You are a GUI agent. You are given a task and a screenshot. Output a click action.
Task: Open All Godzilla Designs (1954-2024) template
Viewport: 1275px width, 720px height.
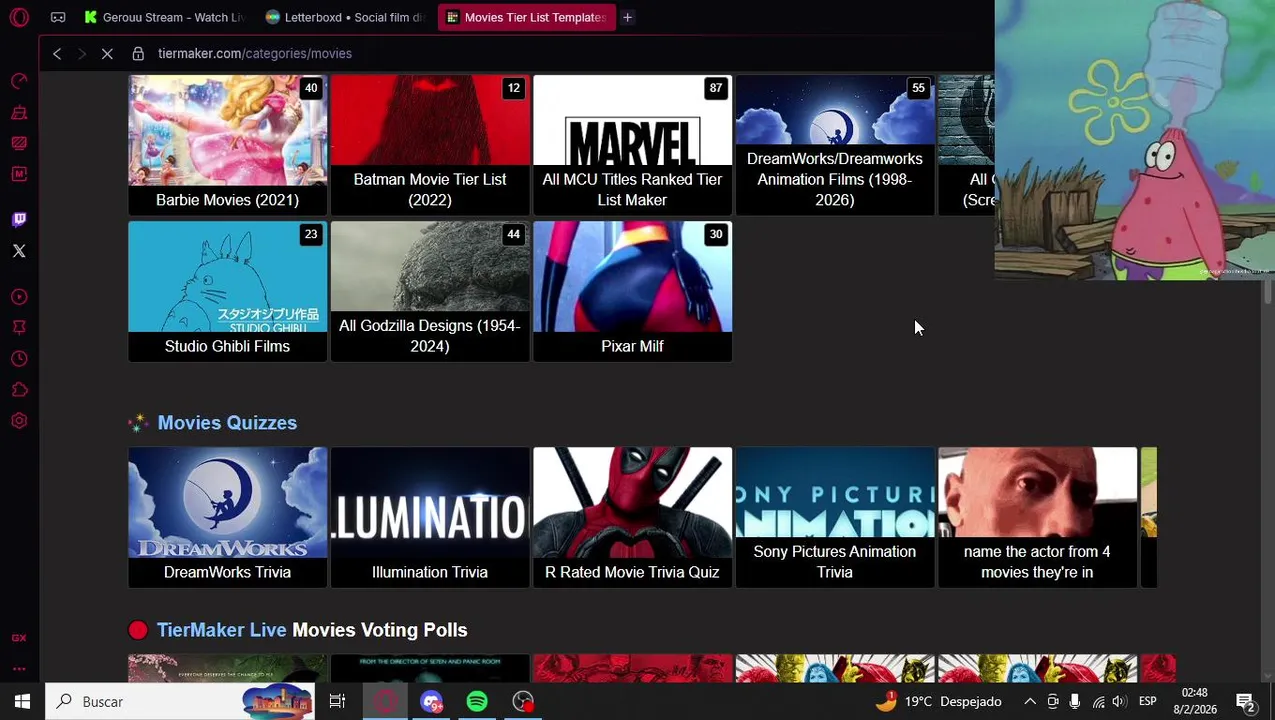coord(430,291)
